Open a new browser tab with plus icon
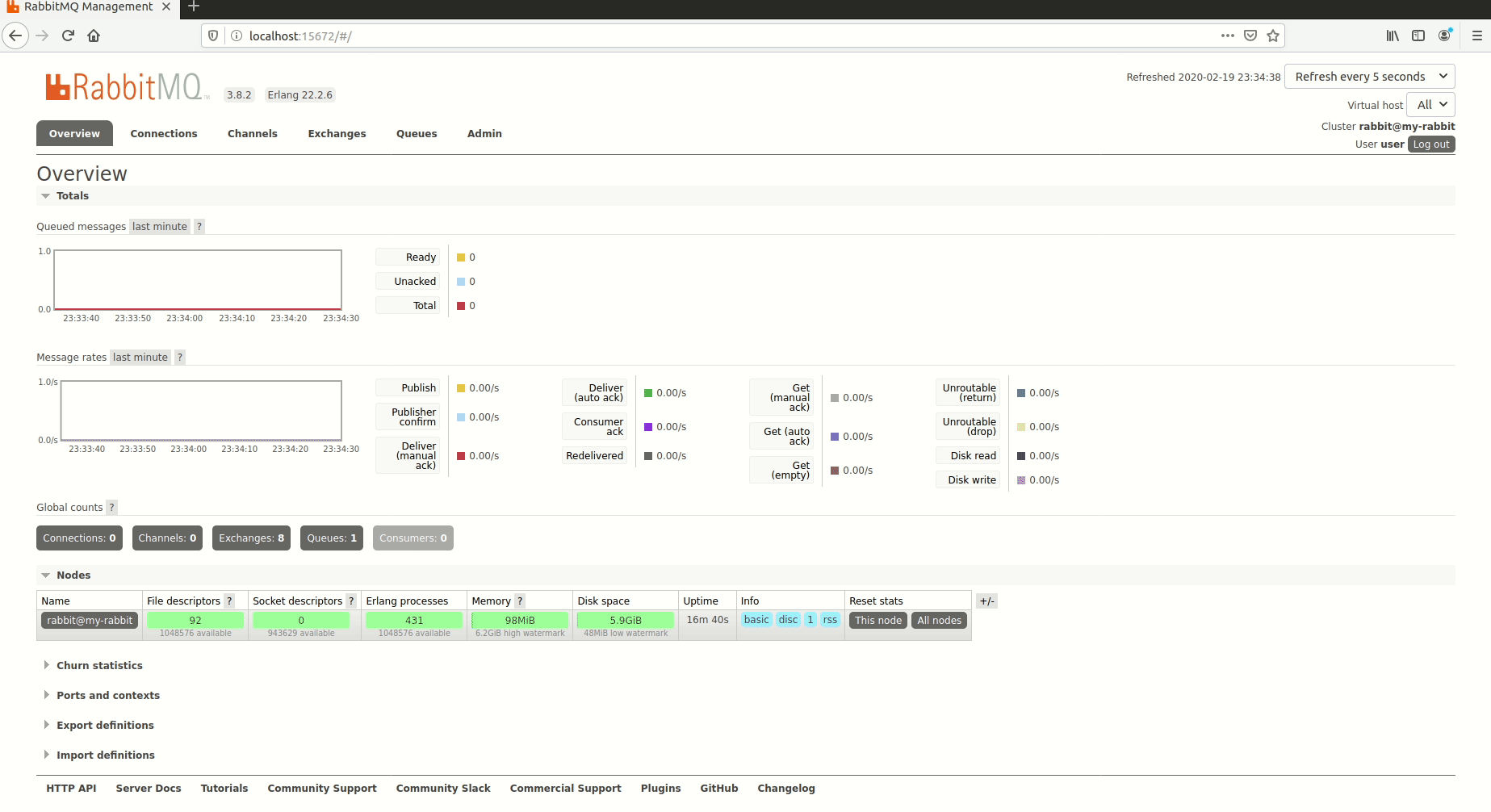Screen dimensions: 1491x812 [194, 6]
